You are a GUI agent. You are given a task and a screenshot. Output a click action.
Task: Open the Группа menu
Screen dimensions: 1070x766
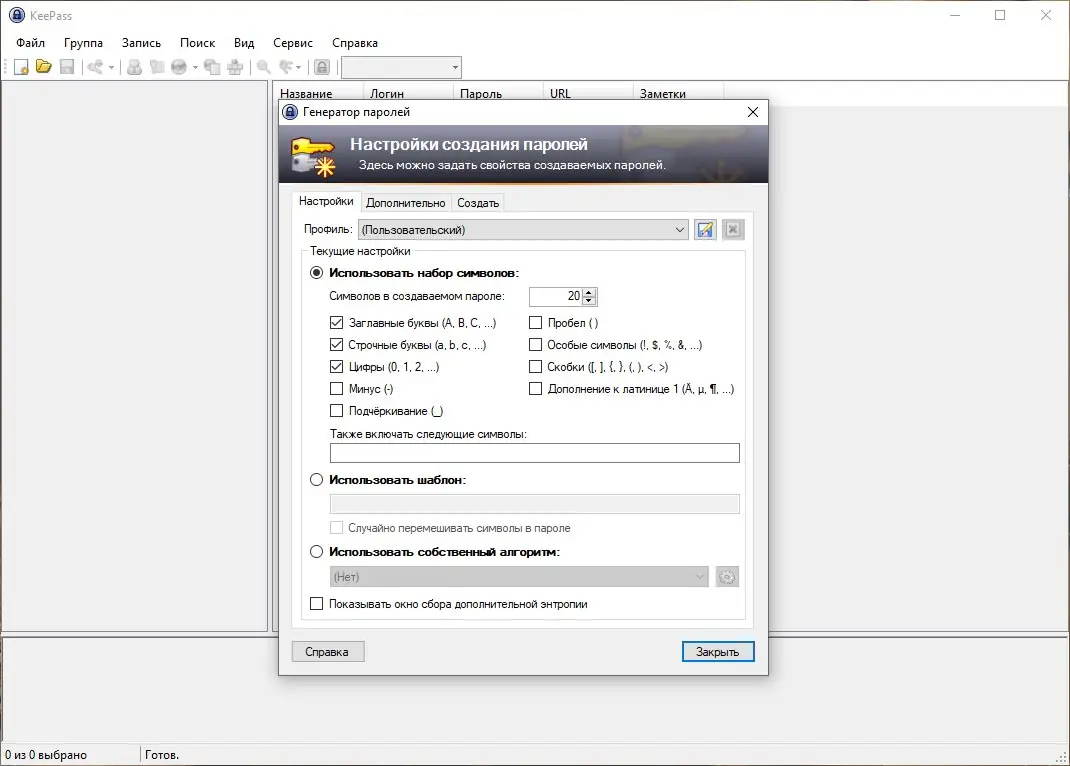tap(83, 43)
